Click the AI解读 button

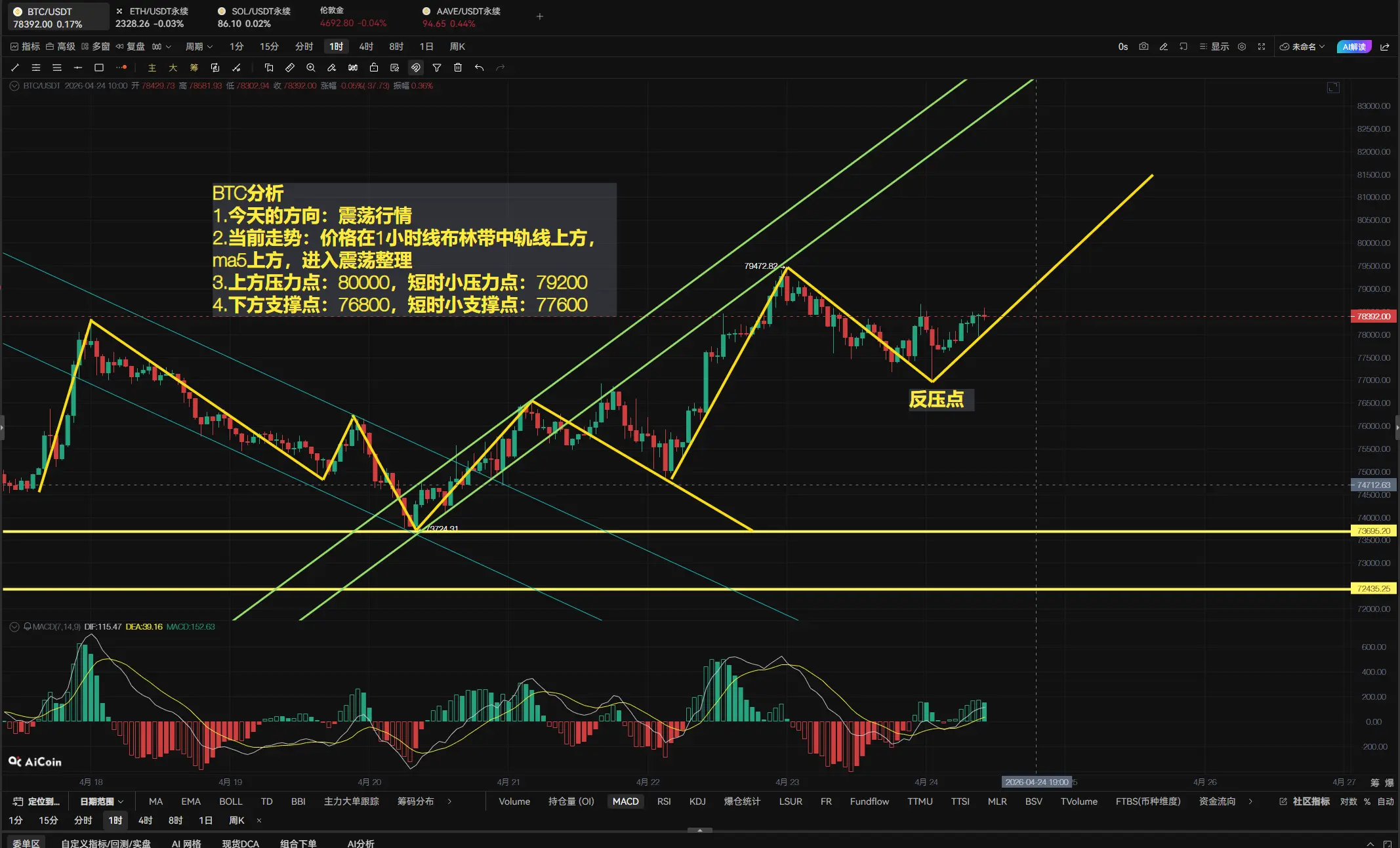(1353, 47)
